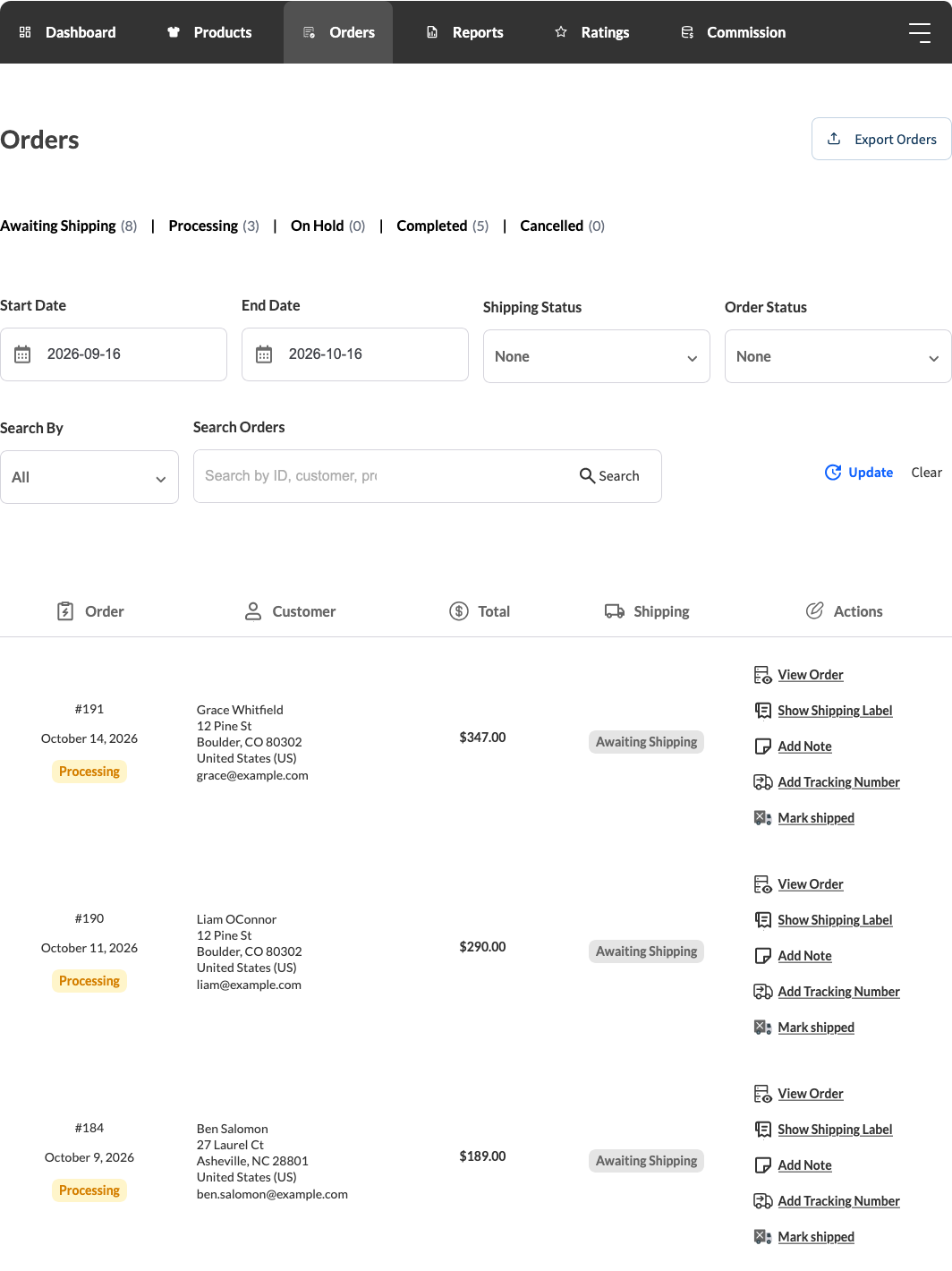Screen dimensions: 952x1271
Task: Click tracking number icon for order #190
Action: [x=763, y=992]
